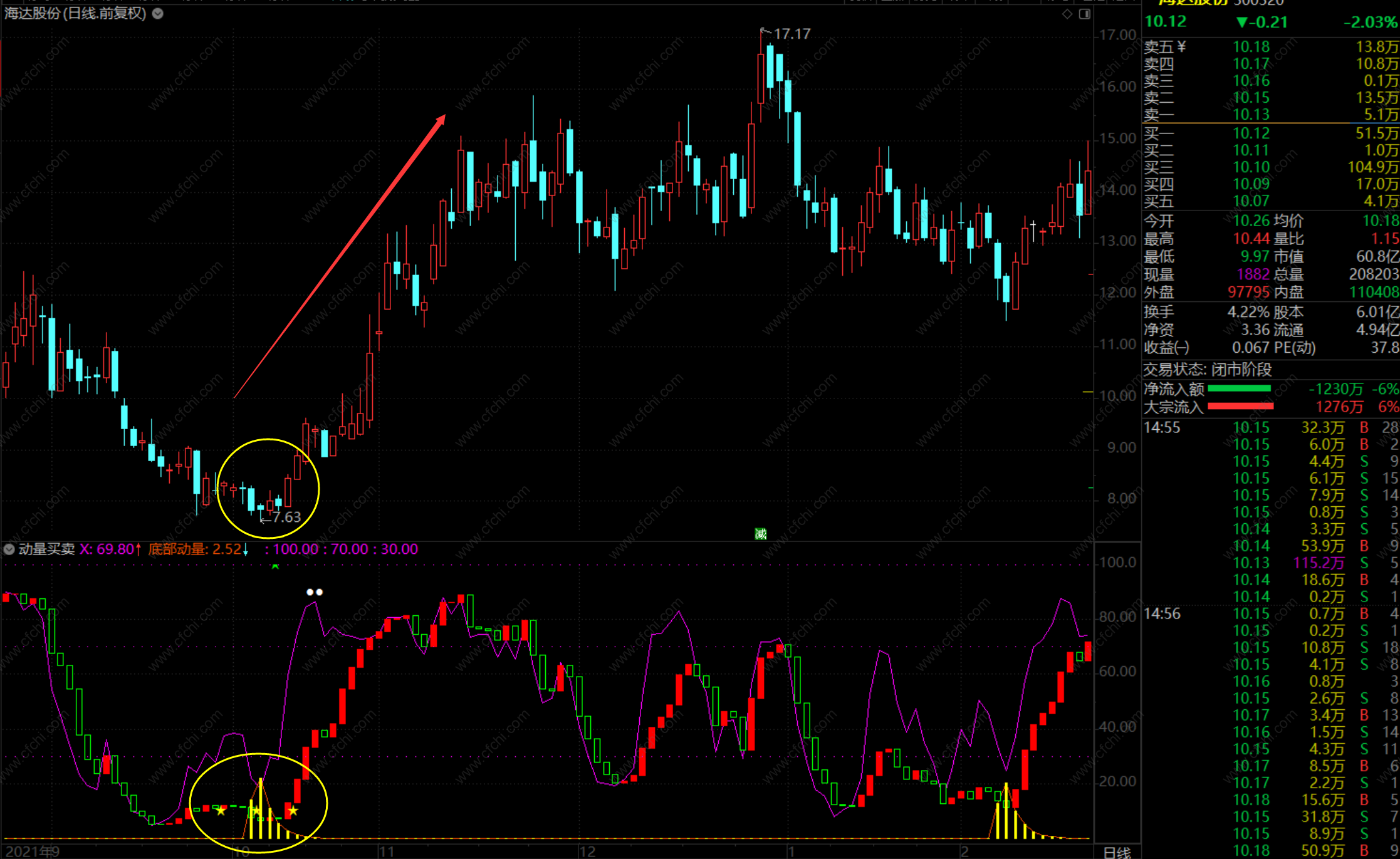The image size is (1400, 859).
Task: Click the red 大宗流入 bar
Action: tap(1240, 407)
